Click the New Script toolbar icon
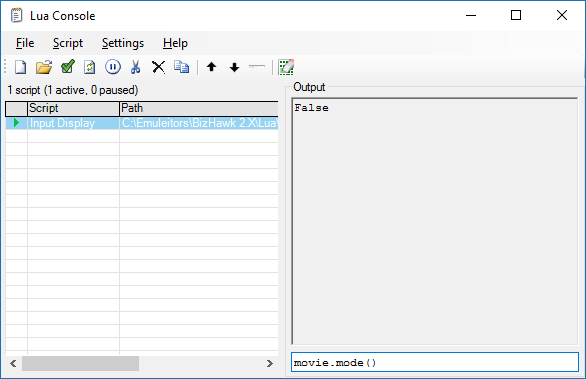Screen dimensions: 586x379 click(21, 67)
